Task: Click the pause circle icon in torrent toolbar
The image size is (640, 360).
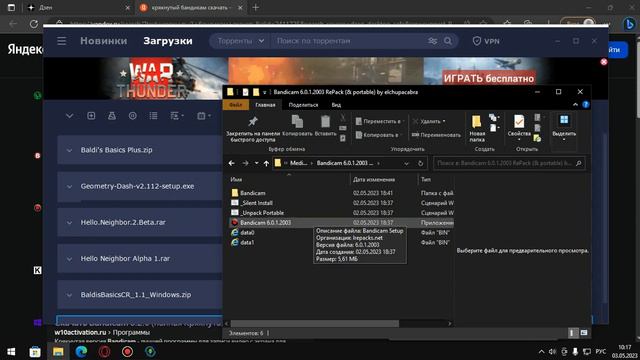Action: (x=132, y=116)
